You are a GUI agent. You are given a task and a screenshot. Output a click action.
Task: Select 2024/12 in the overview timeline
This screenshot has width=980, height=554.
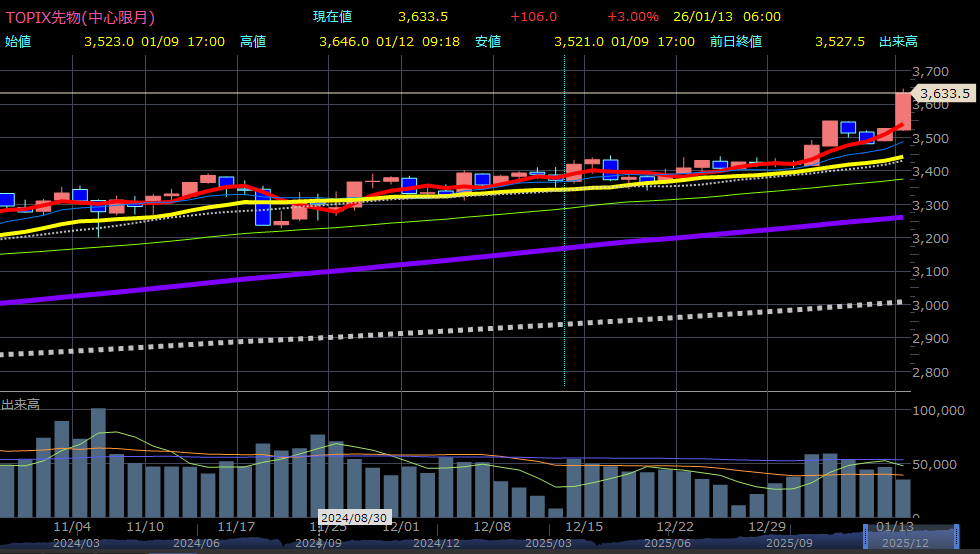(436, 543)
